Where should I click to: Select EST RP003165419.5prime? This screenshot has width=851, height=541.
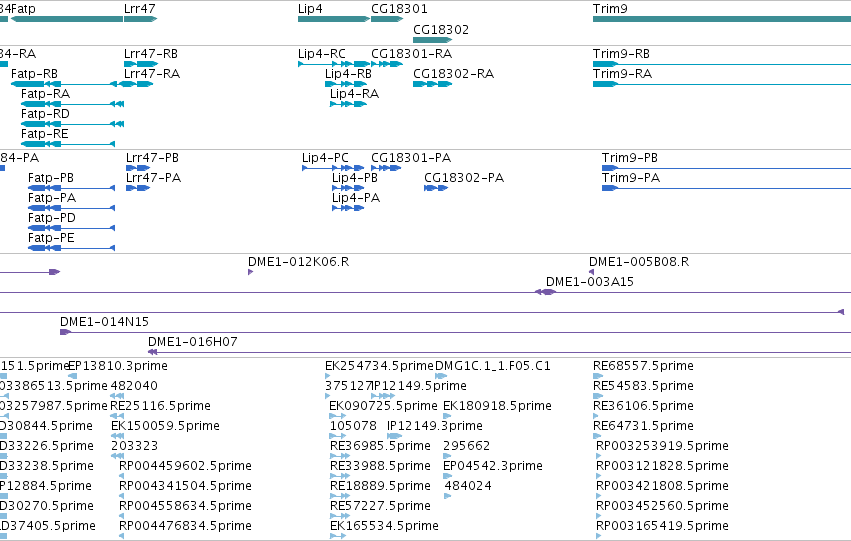(599, 536)
